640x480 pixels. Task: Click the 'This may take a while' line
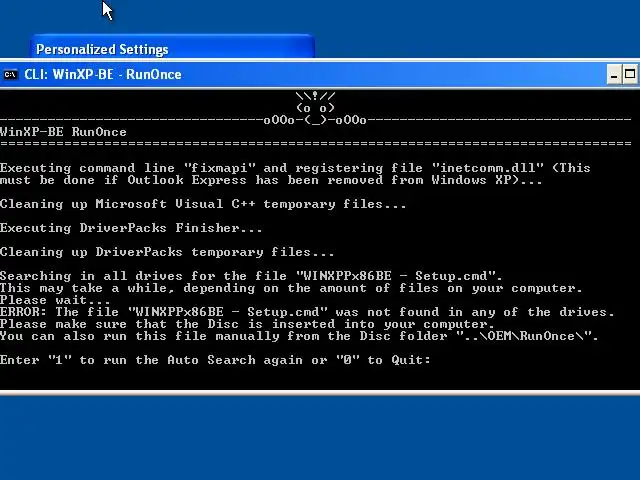coord(291,288)
